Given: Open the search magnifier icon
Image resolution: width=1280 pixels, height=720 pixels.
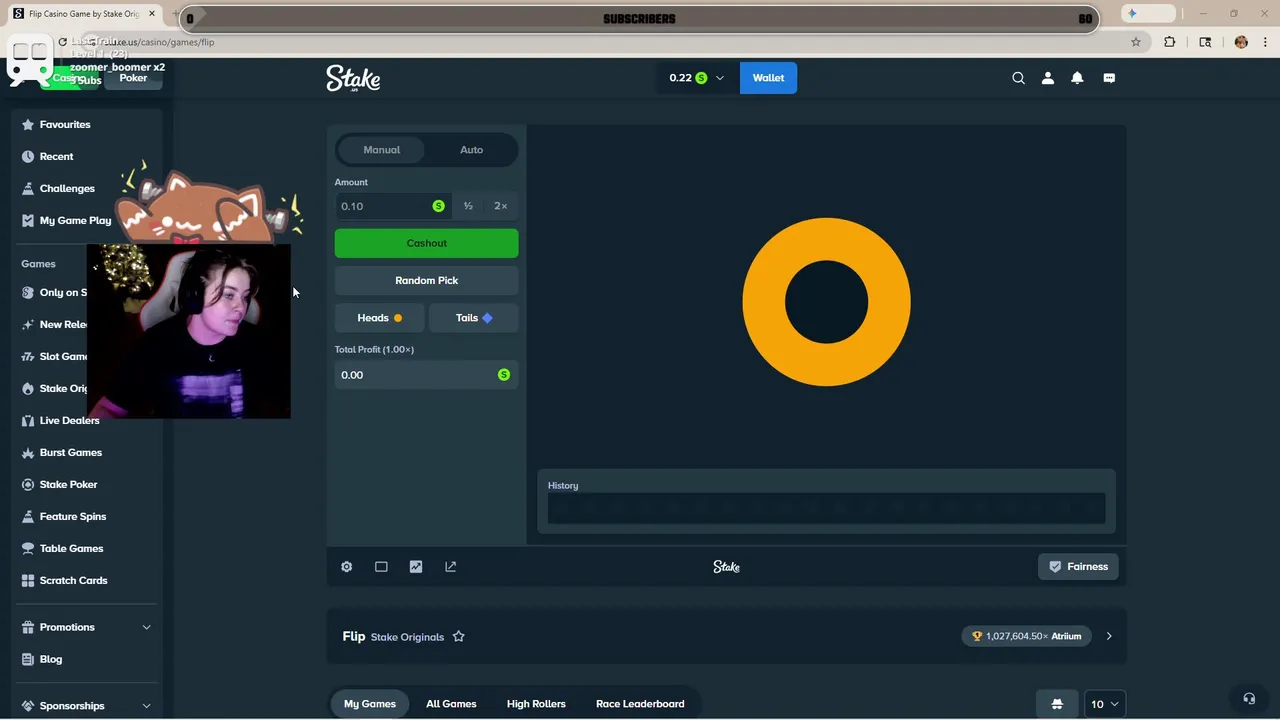Looking at the screenshot, I should coord(1018,78).
